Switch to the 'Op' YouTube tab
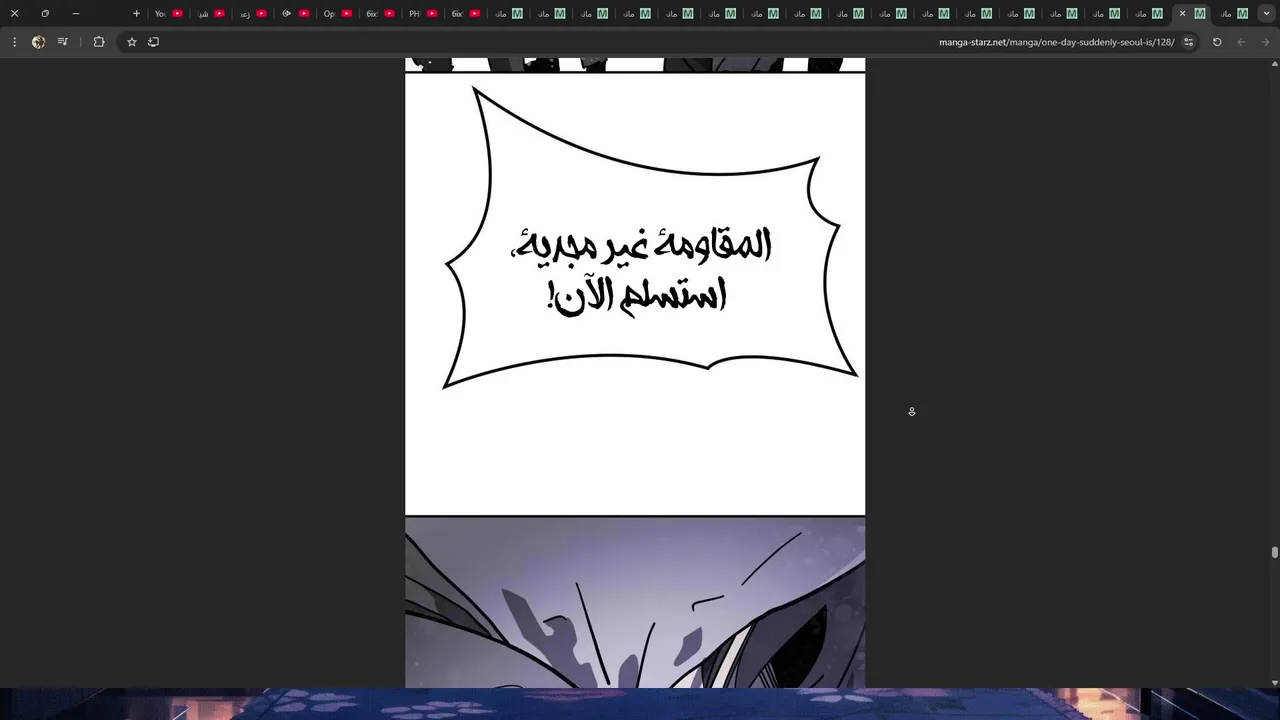The height and width of the screenshot is (720, 1280). (338, 14)
